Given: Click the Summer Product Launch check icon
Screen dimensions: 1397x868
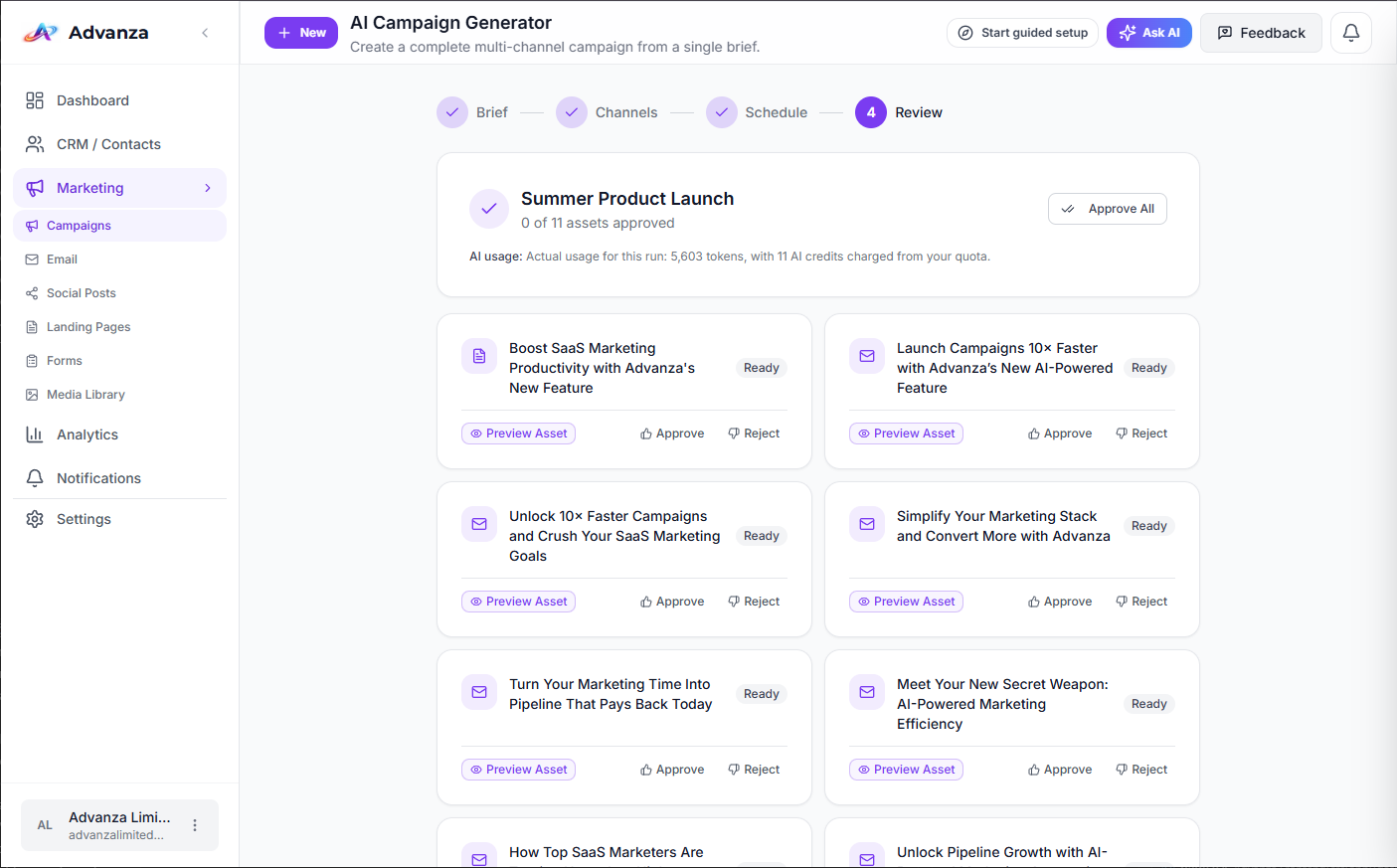Looking at the screenshot, I should (x=489, y=209).
